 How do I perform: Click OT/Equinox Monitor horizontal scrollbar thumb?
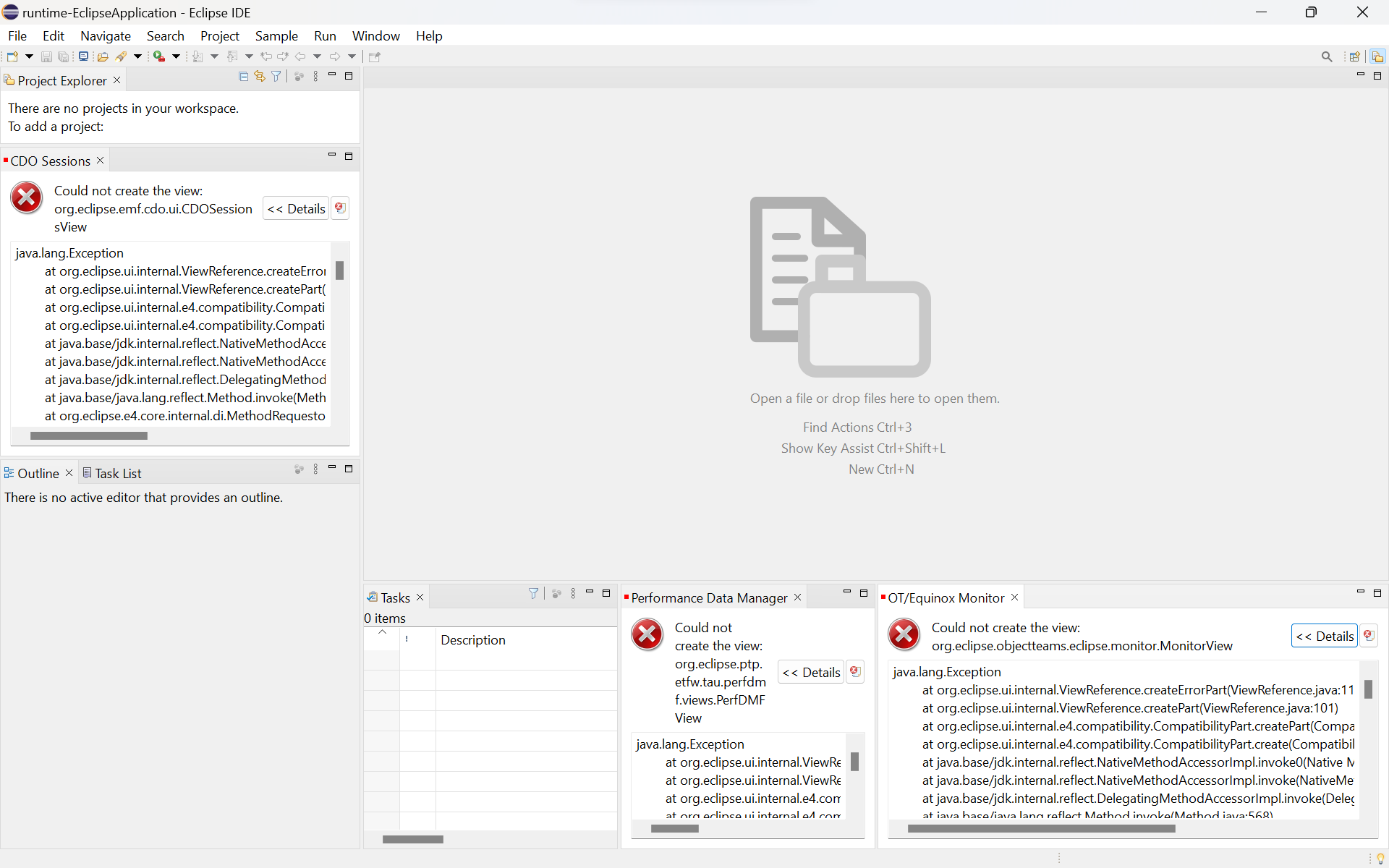coord(1041,829)
